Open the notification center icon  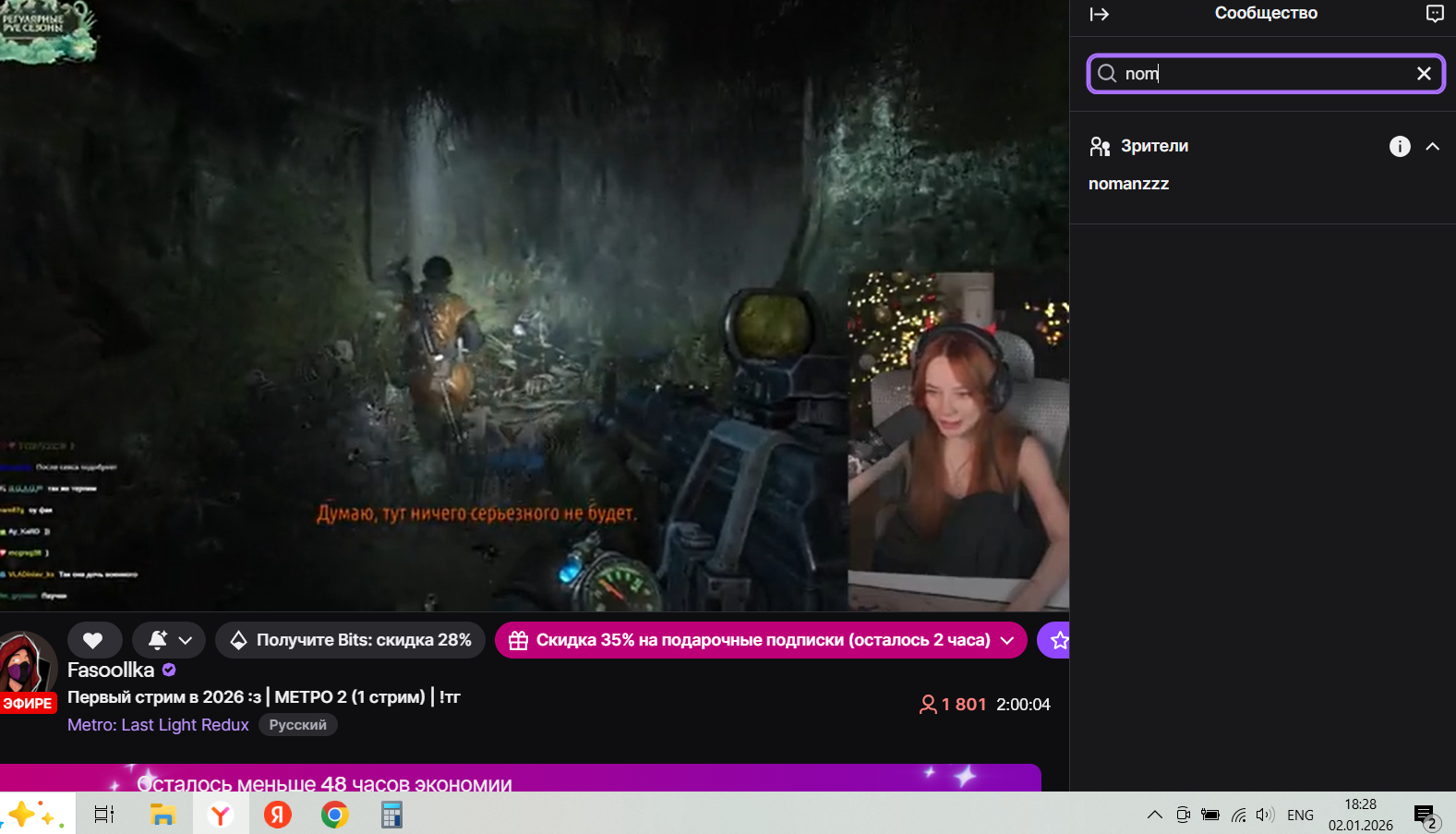point(1426,816)
